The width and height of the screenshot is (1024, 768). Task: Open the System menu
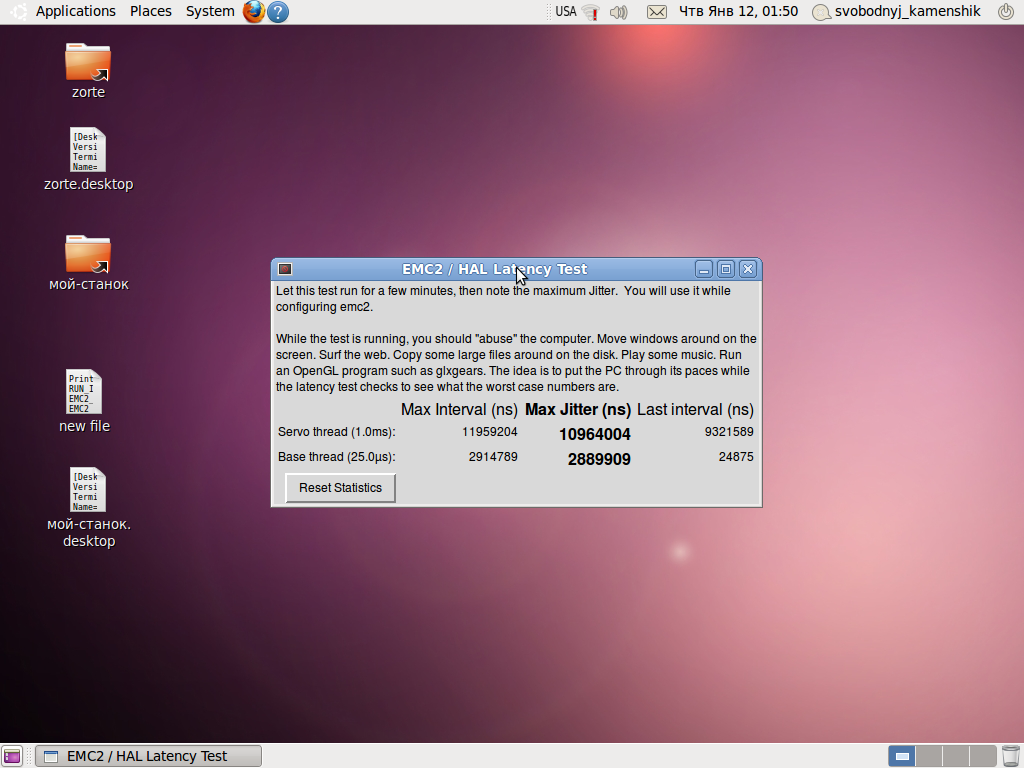[210, 11]
